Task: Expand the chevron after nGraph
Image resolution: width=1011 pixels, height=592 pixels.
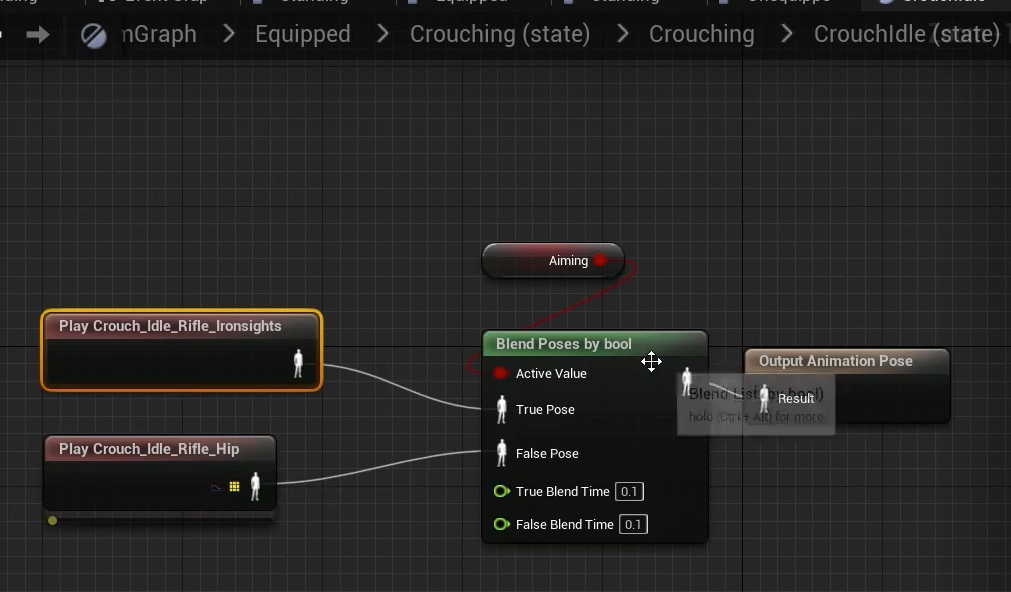Action: point(228,34)
